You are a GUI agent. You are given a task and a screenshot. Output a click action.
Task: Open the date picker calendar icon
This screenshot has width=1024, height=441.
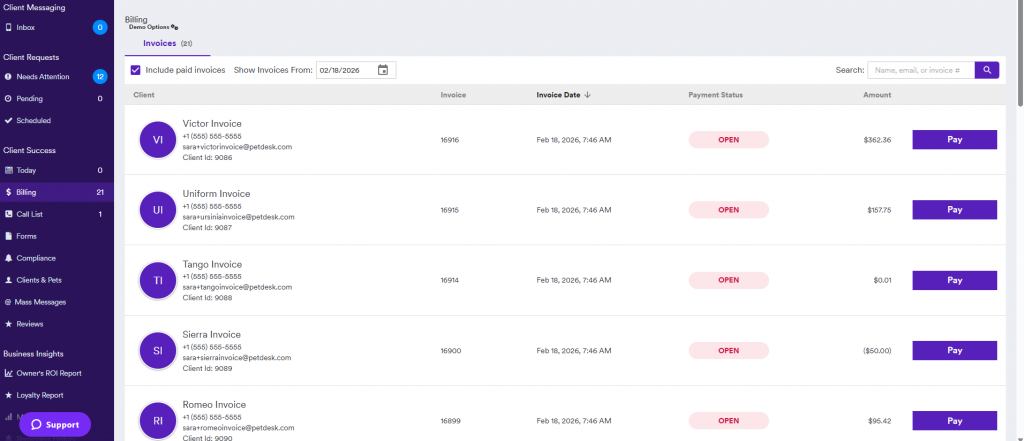tap(383, 70)
